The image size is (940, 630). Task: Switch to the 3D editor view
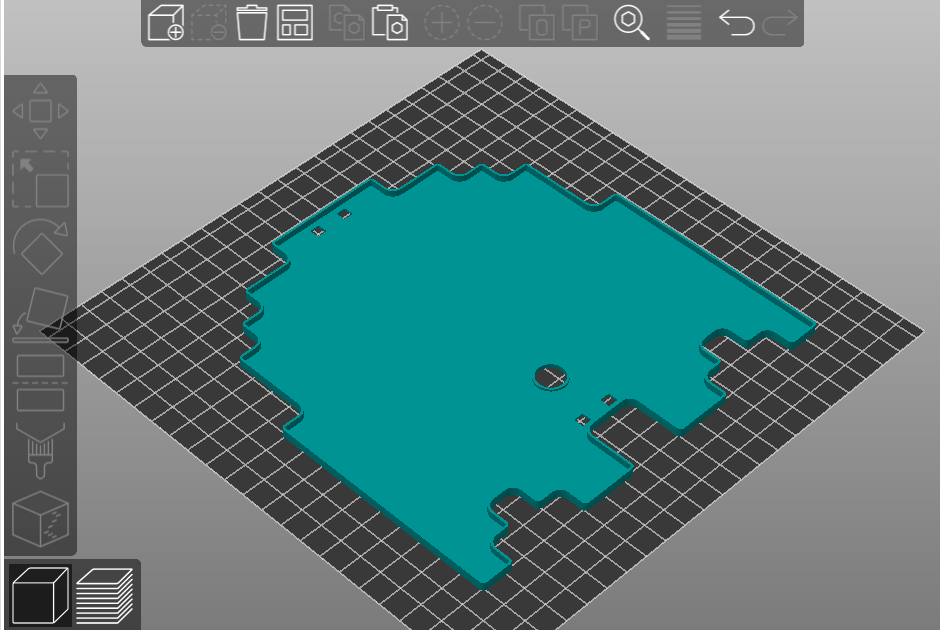[40, 595]
